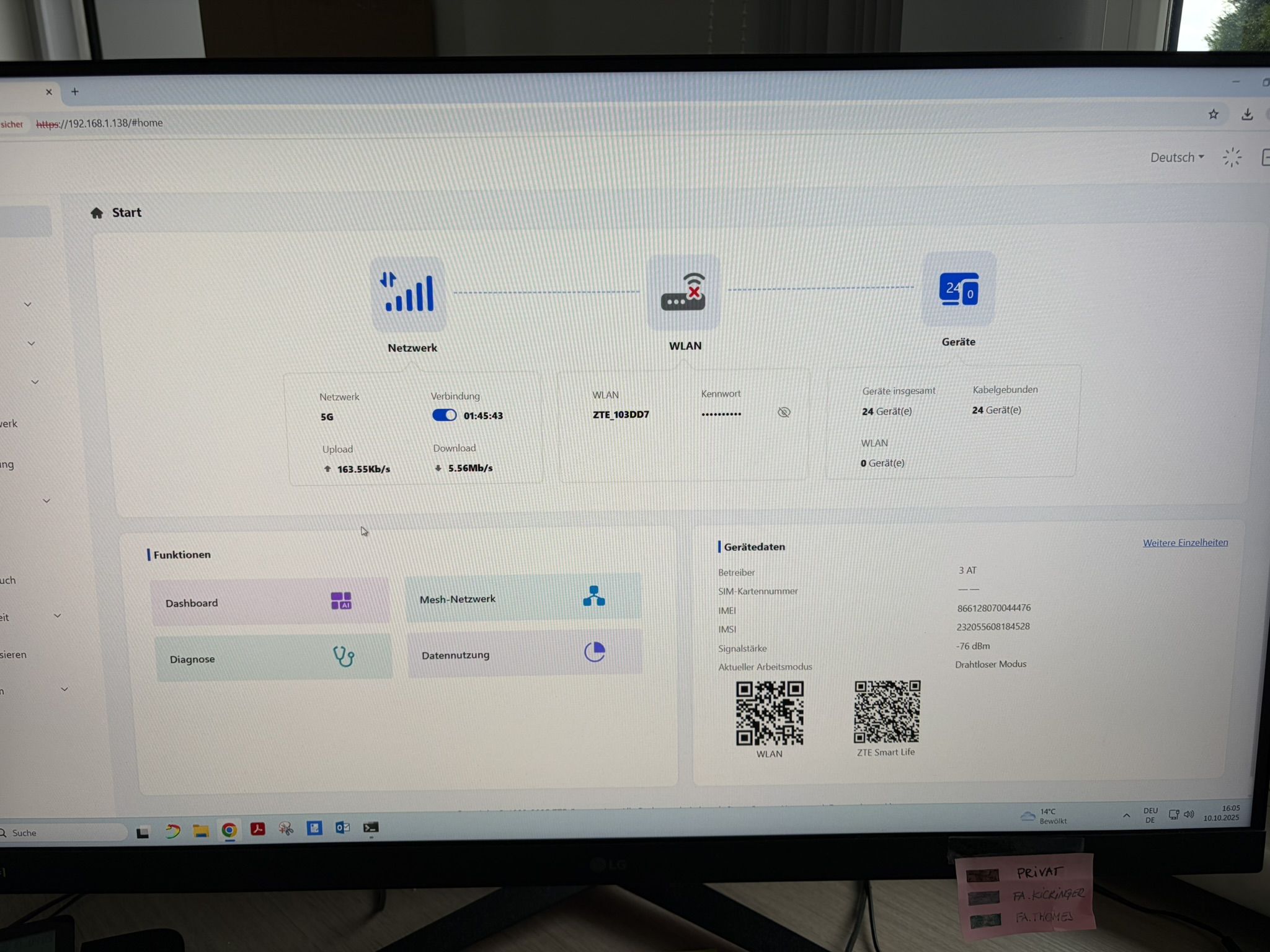Click the IMEI value 866128070044476

click(x=994, y=608)
